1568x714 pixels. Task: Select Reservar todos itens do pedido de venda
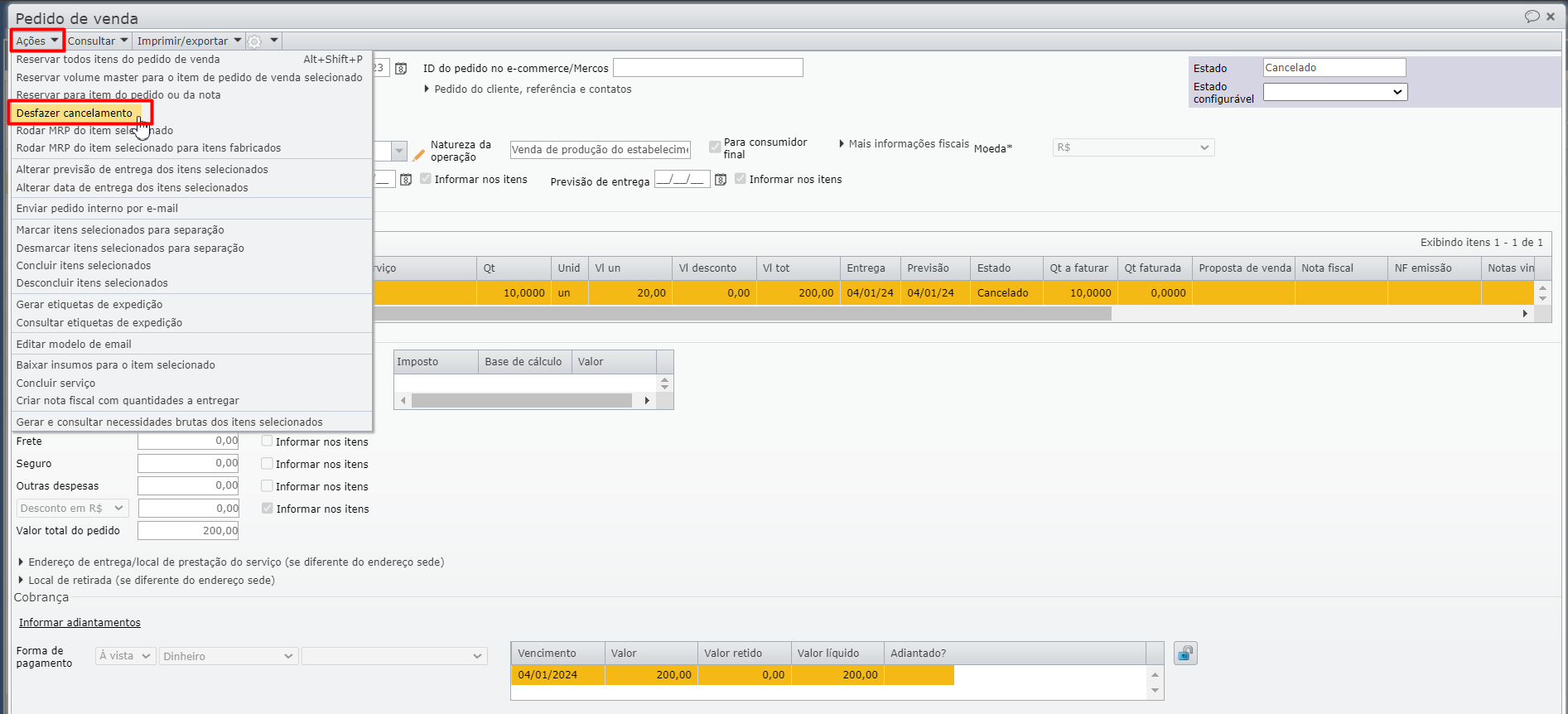(191, 60)
